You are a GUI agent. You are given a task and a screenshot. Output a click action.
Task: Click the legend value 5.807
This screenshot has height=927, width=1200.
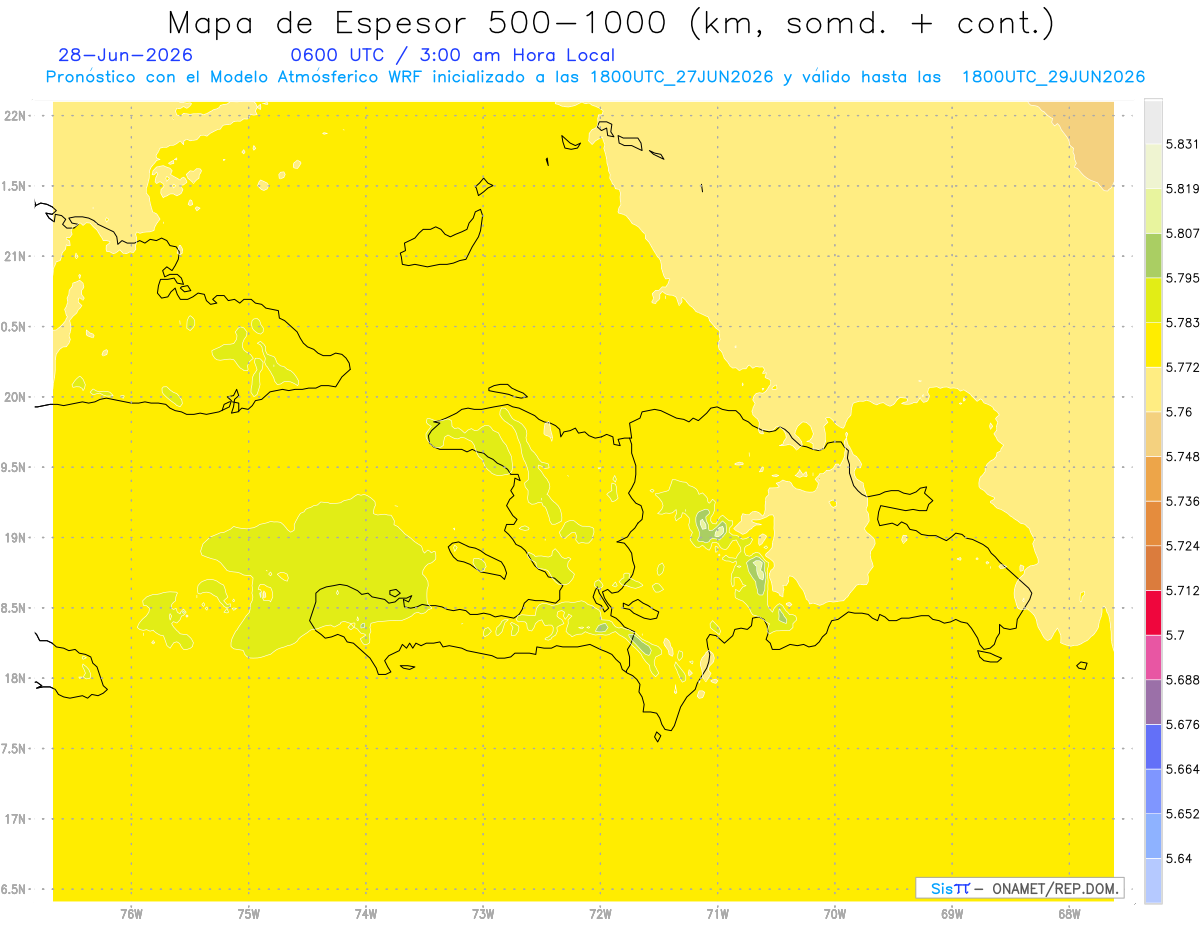[x=1183, y=233]
